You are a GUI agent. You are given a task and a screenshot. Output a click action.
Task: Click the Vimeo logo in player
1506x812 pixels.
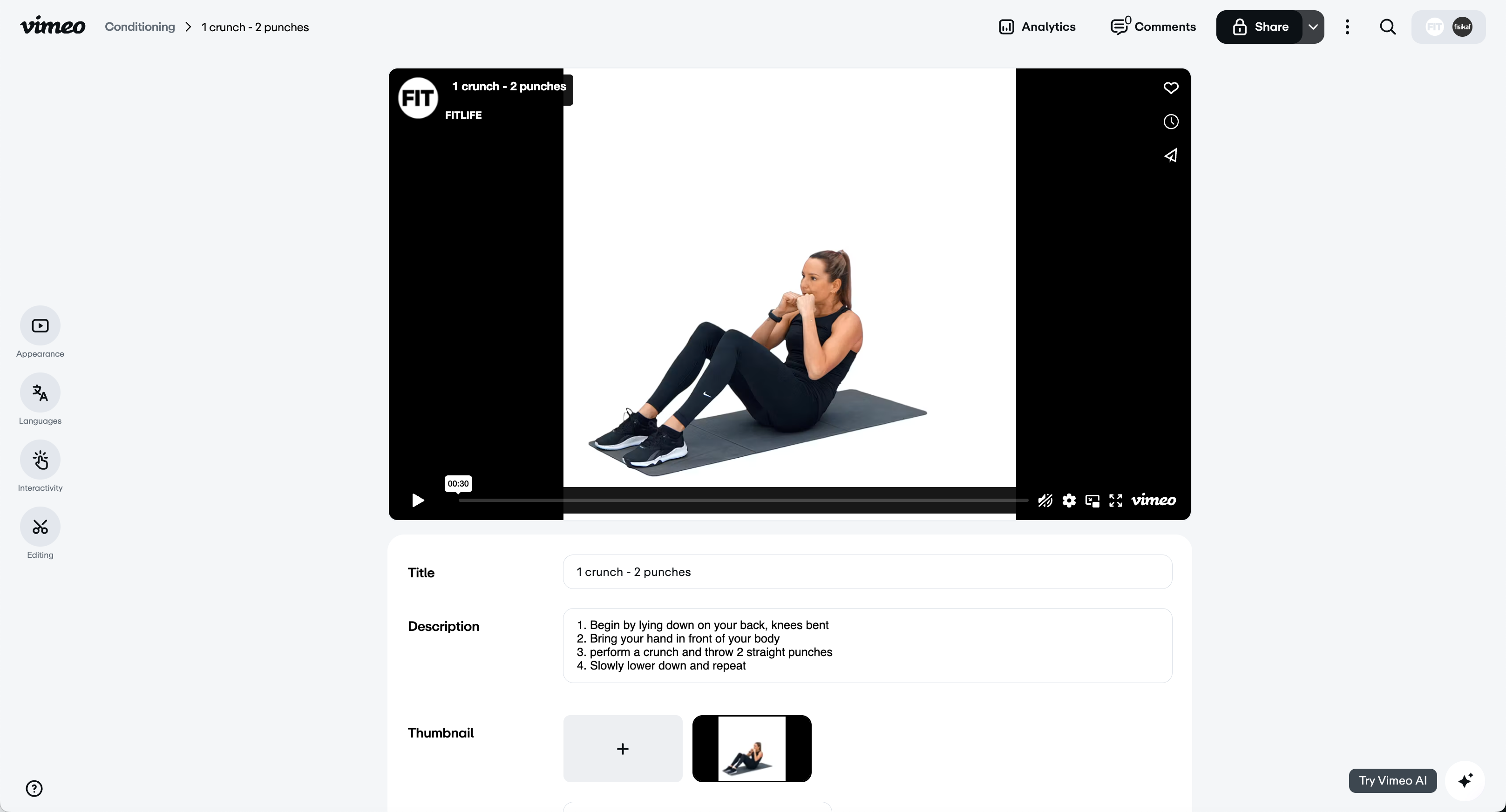point(1153,501)
